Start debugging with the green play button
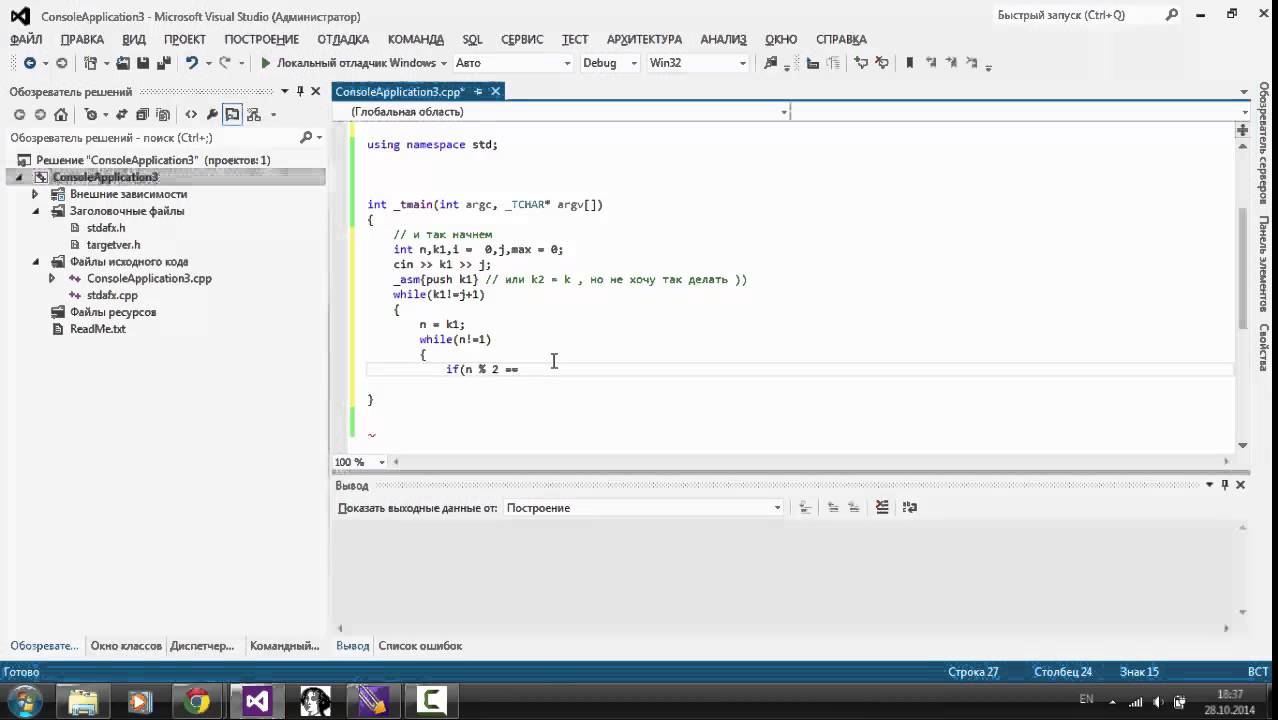Viewport: 1278px width, 720px height. [x=266, y=63]
